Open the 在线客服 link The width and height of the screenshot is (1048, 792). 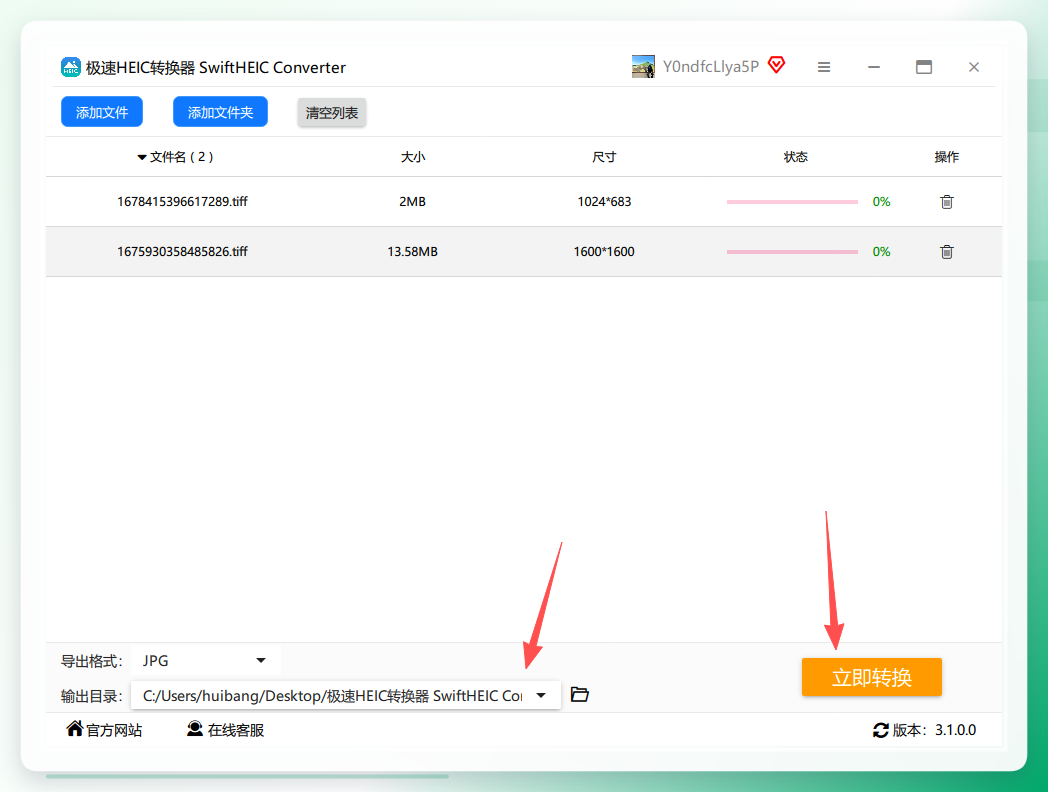click(226, 730)
